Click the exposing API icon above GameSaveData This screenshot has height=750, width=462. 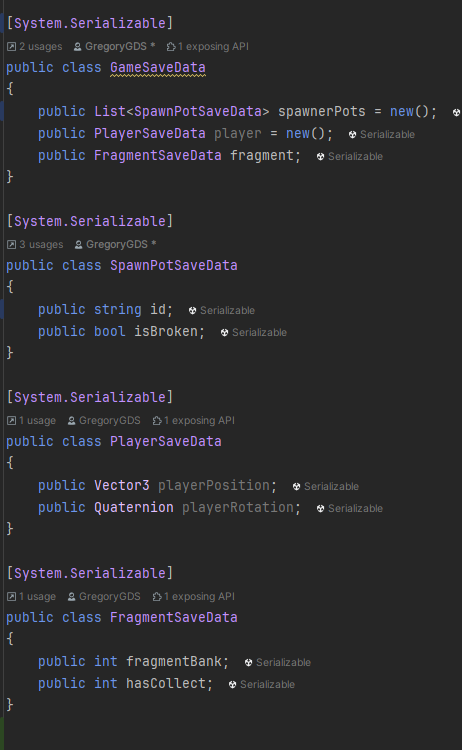pyautogui.click(x=171, y=46)
